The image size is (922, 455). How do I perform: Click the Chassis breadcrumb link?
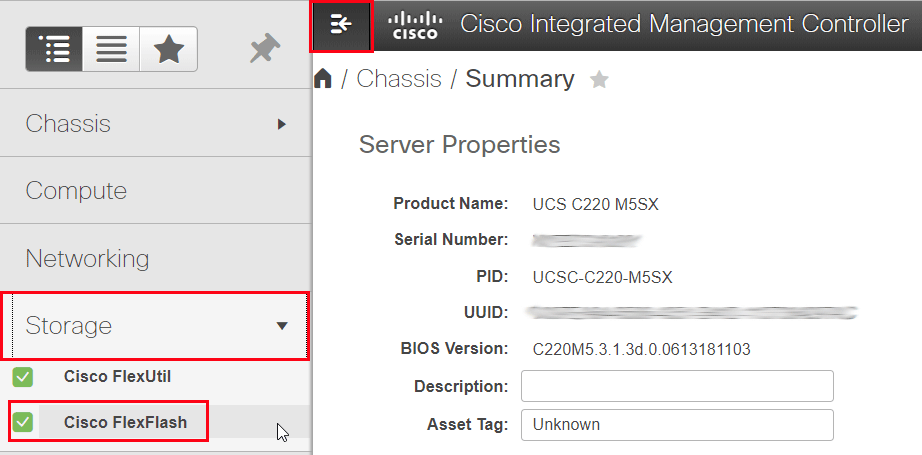pos(399,79)
